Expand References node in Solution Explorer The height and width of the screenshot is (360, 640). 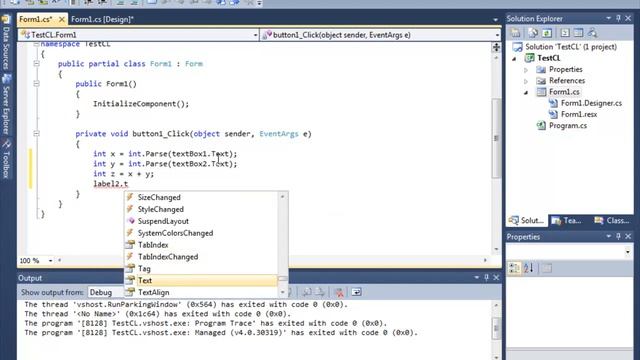[526, 81]
